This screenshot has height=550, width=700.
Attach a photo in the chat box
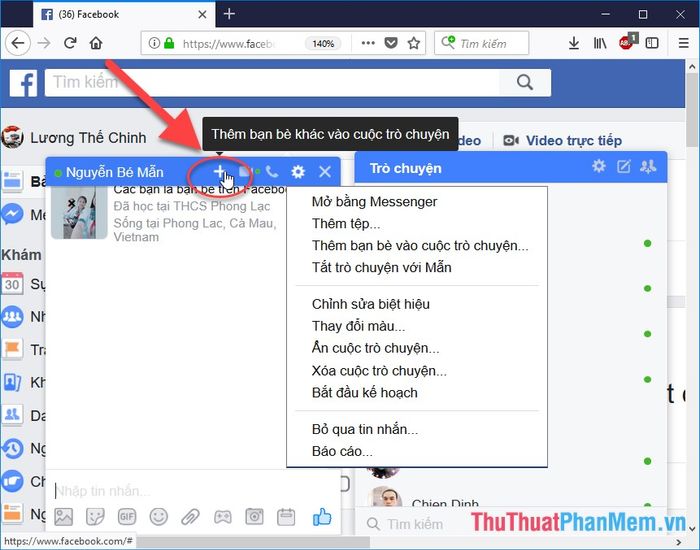tap(63, 517)
